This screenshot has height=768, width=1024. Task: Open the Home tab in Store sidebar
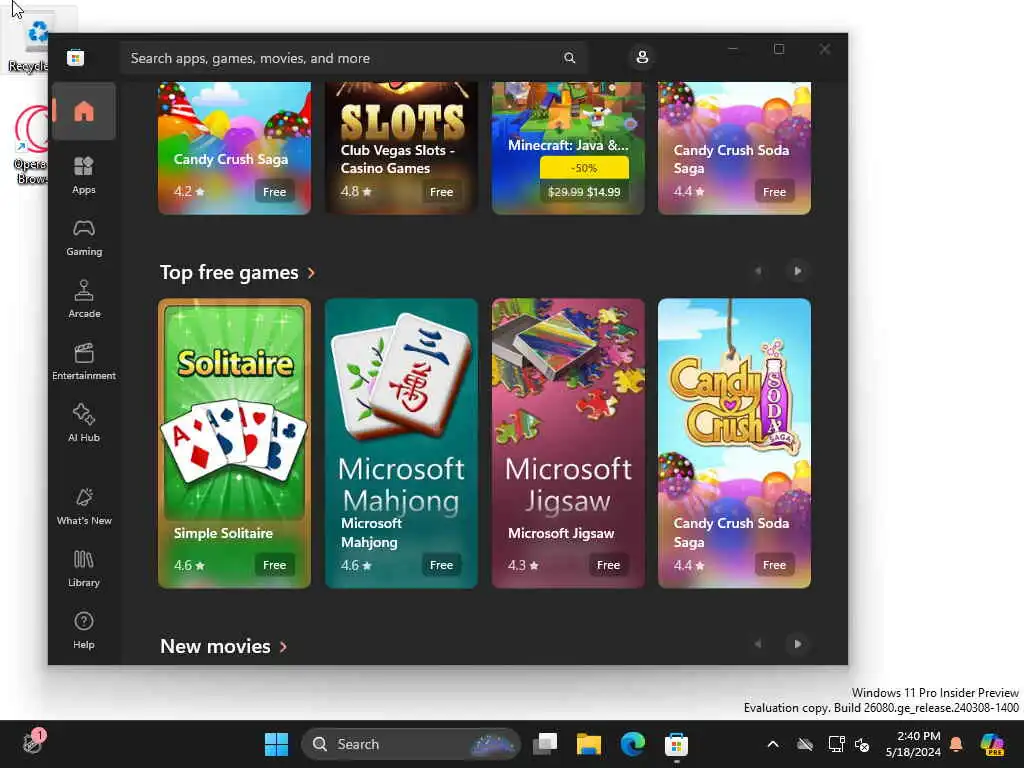pos(84,112)
